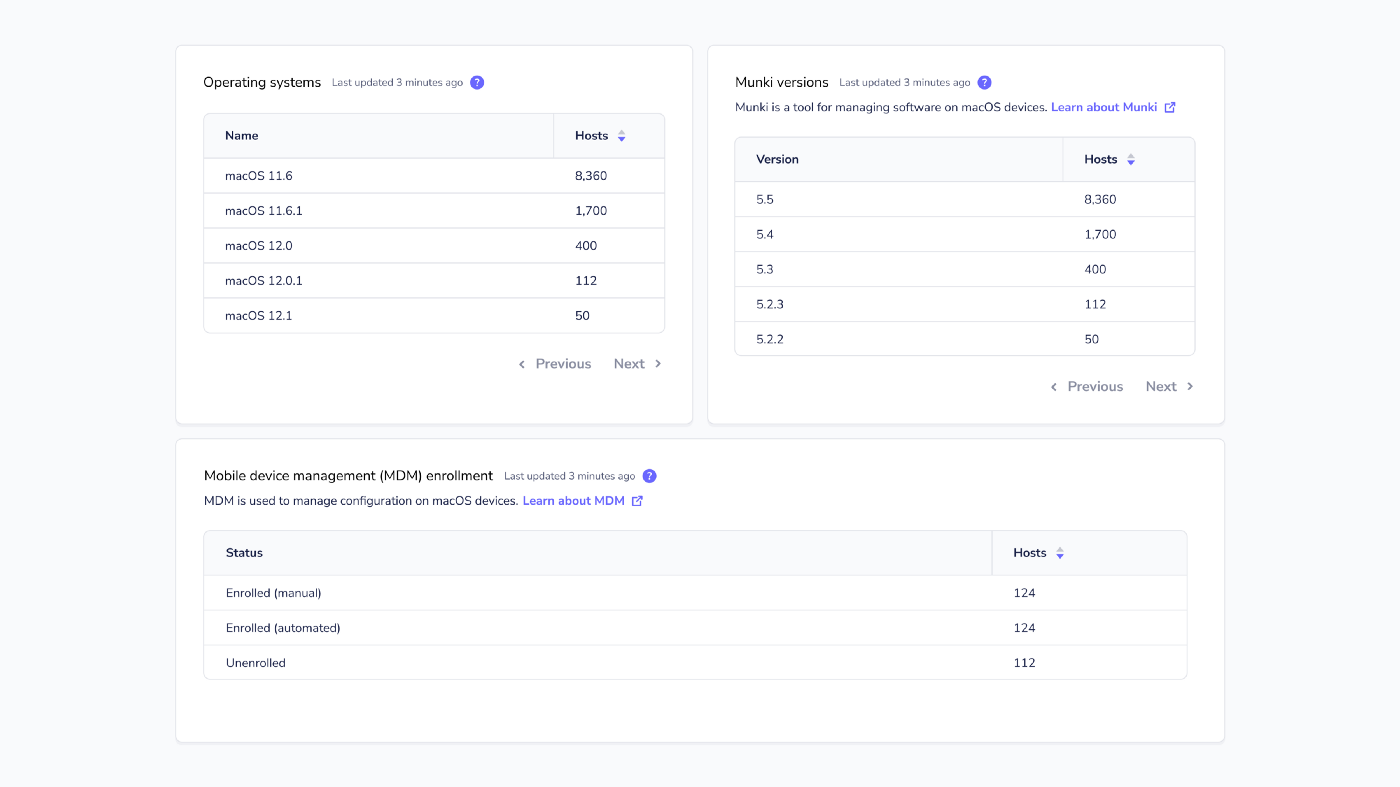
Task: Click Munki version 5.4 cell
Action: tap(765, 235)
